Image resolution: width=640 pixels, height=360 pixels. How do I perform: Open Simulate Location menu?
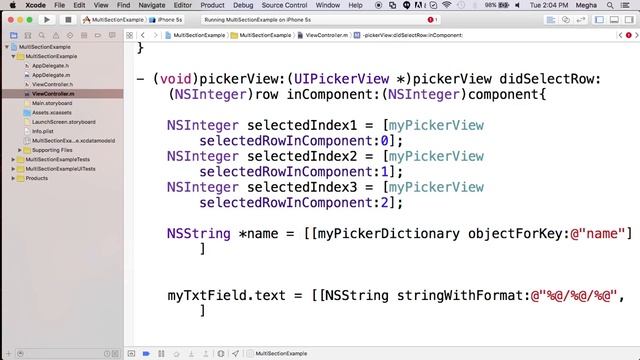pos(236,353)
